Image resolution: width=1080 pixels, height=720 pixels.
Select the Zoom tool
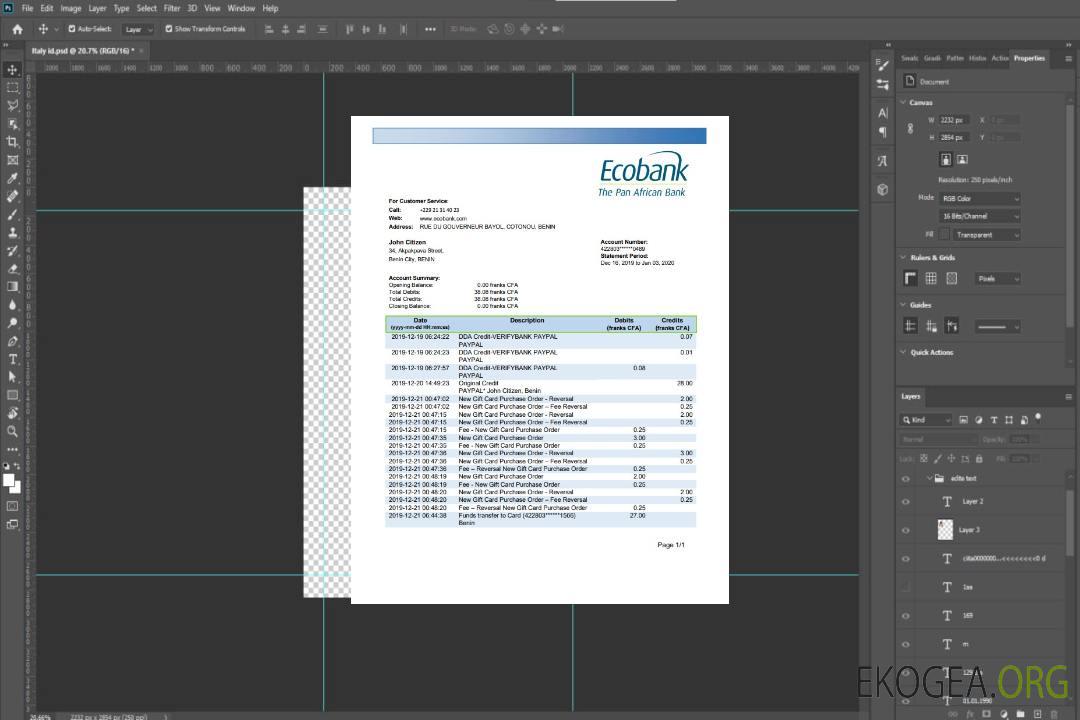[12, 431]
